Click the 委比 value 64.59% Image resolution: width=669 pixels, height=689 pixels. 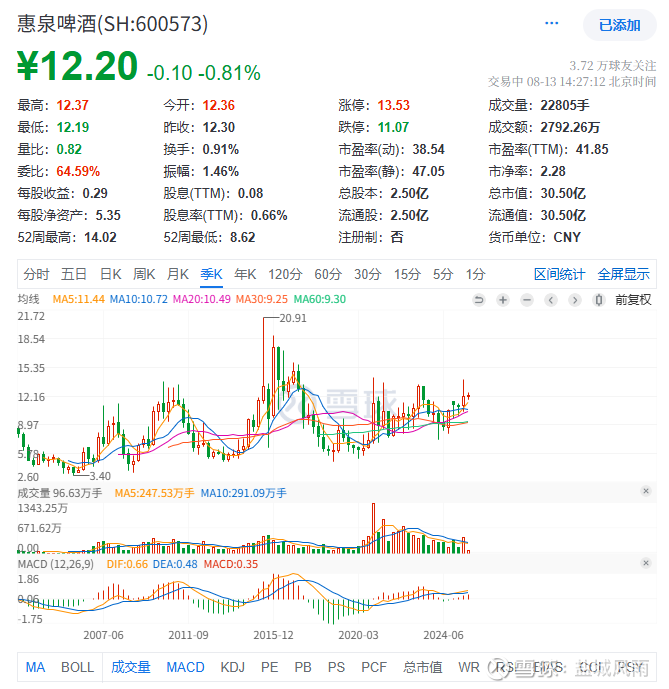tap(78, 171)
